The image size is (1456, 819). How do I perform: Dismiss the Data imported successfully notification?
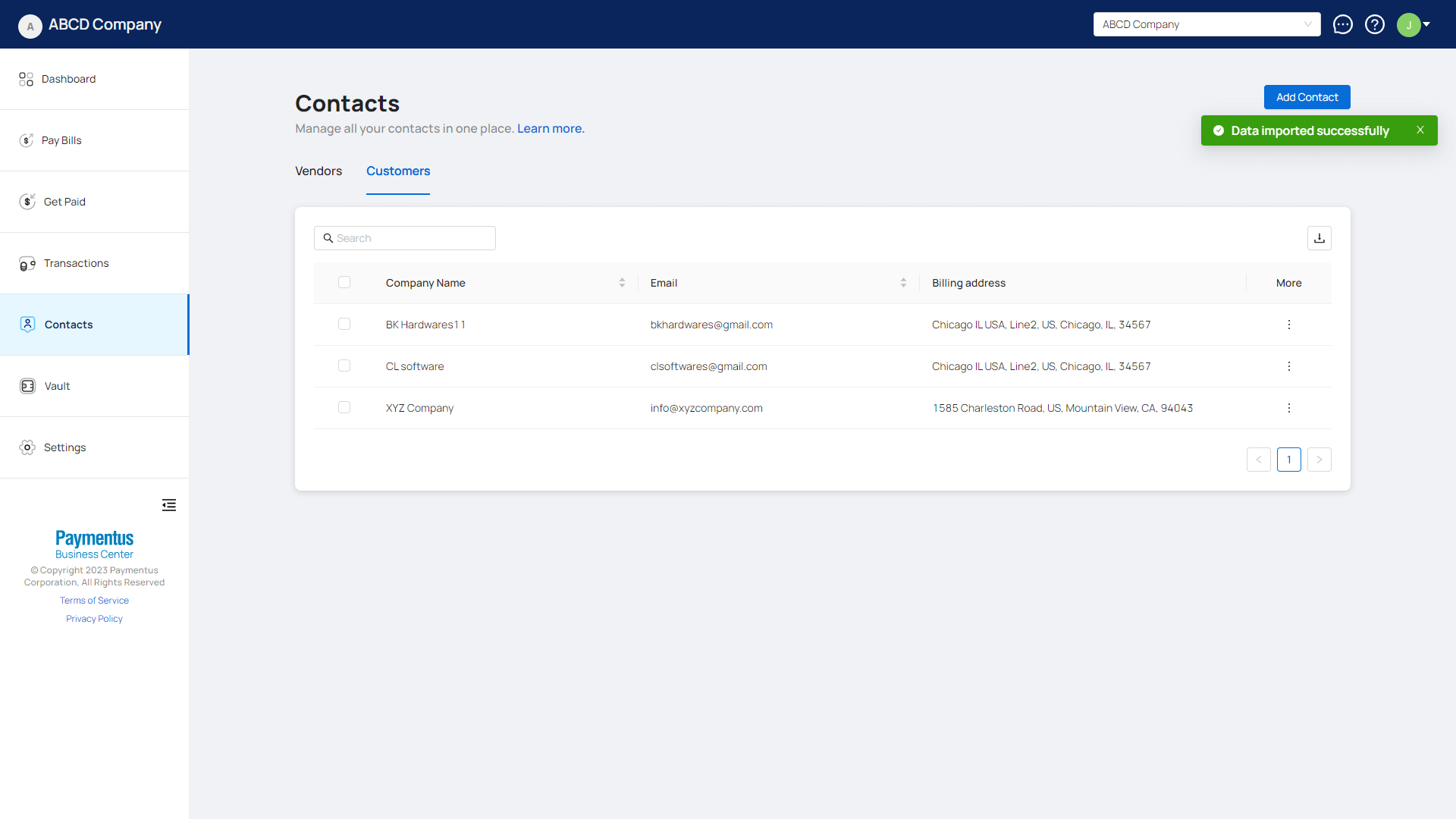pyautogui.click(x=1420, y=130)
